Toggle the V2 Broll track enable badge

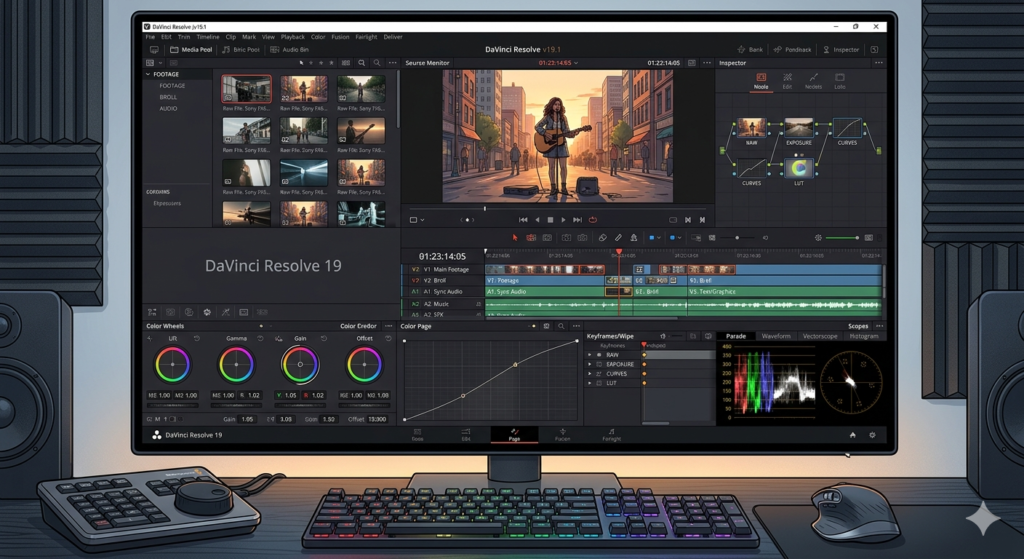tap(415, 280)
